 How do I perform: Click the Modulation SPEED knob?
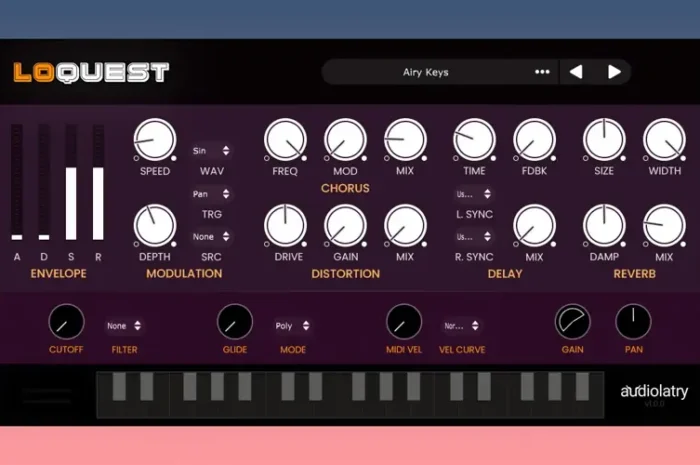(155, 140)
